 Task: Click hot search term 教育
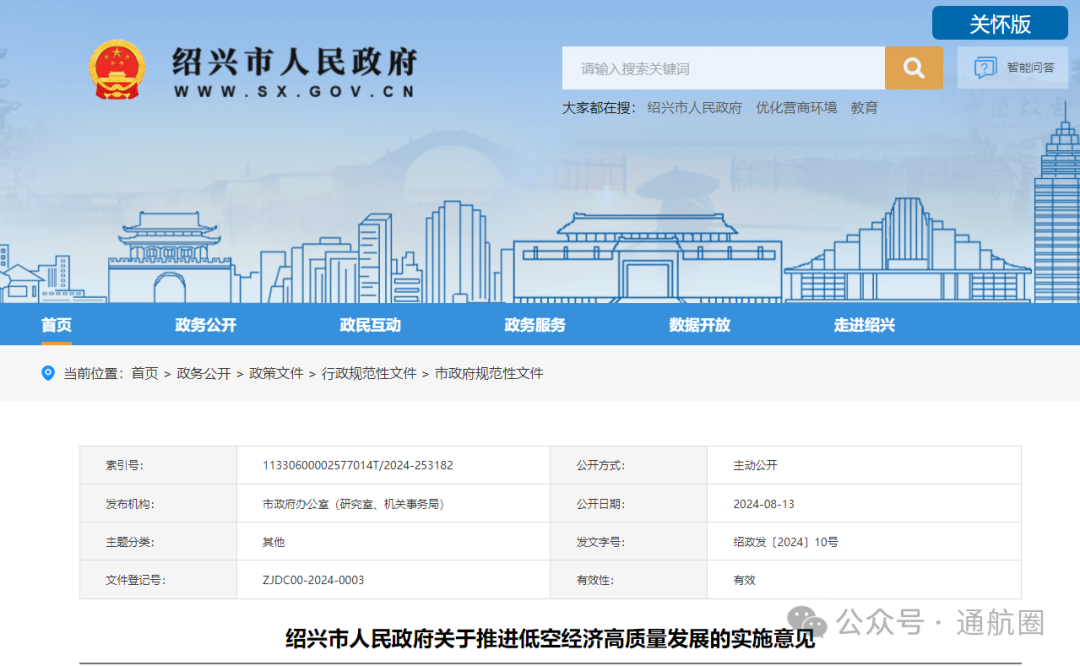pyautogui.click(x=864, y=108)
